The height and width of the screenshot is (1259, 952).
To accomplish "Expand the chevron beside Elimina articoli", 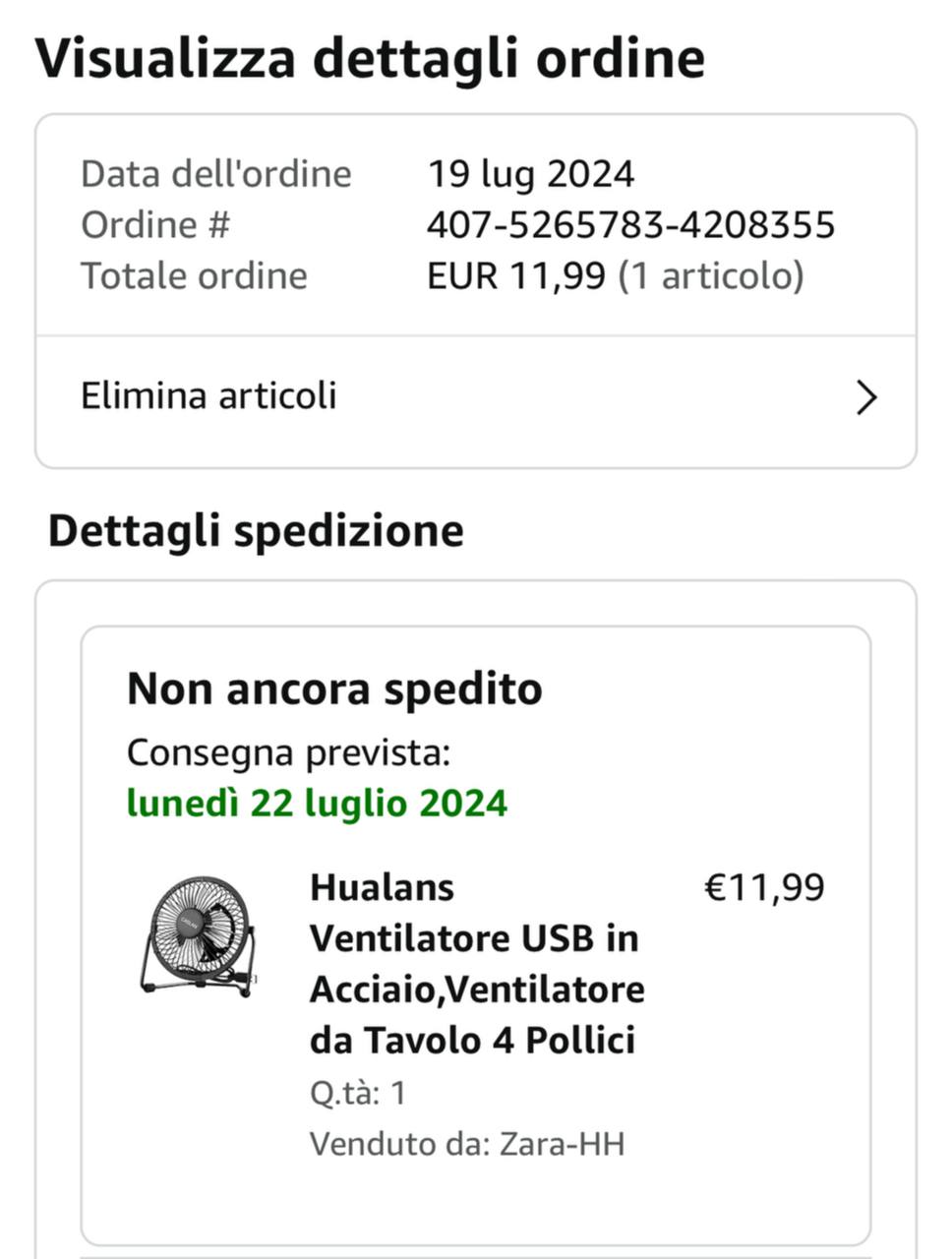I will (865, 398).
